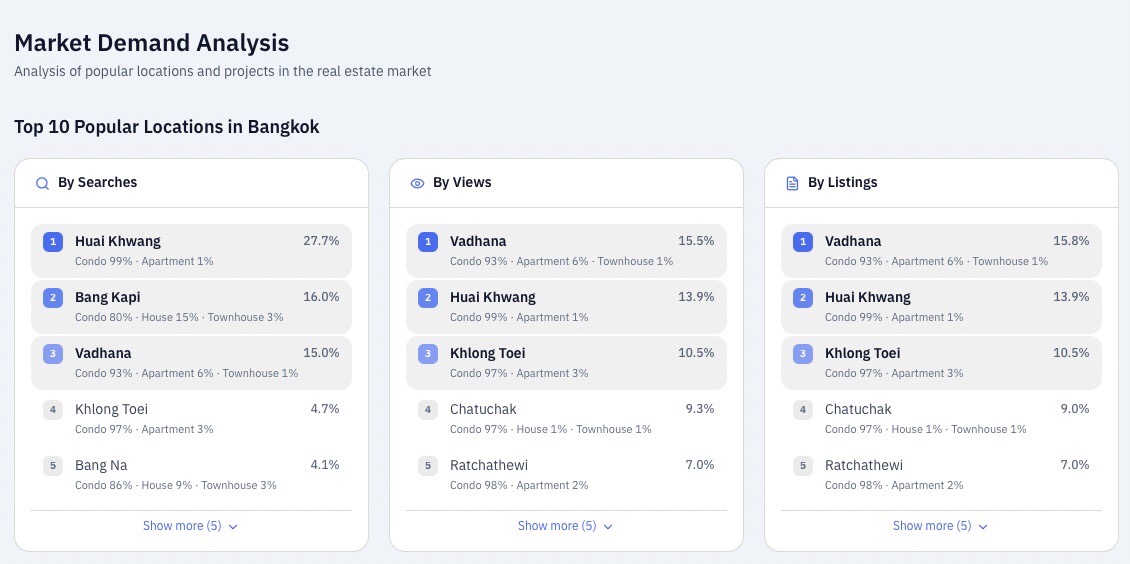Expand Show more (5) under By Listings
This screenshot has height=564, width=1130.
point(940,526)
